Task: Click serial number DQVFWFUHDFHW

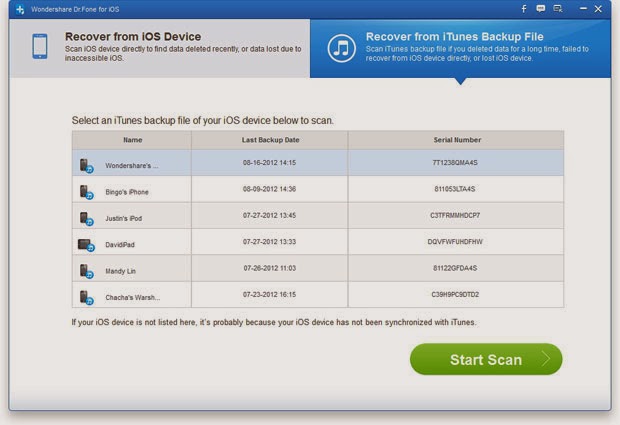Action: coord(455,242)
